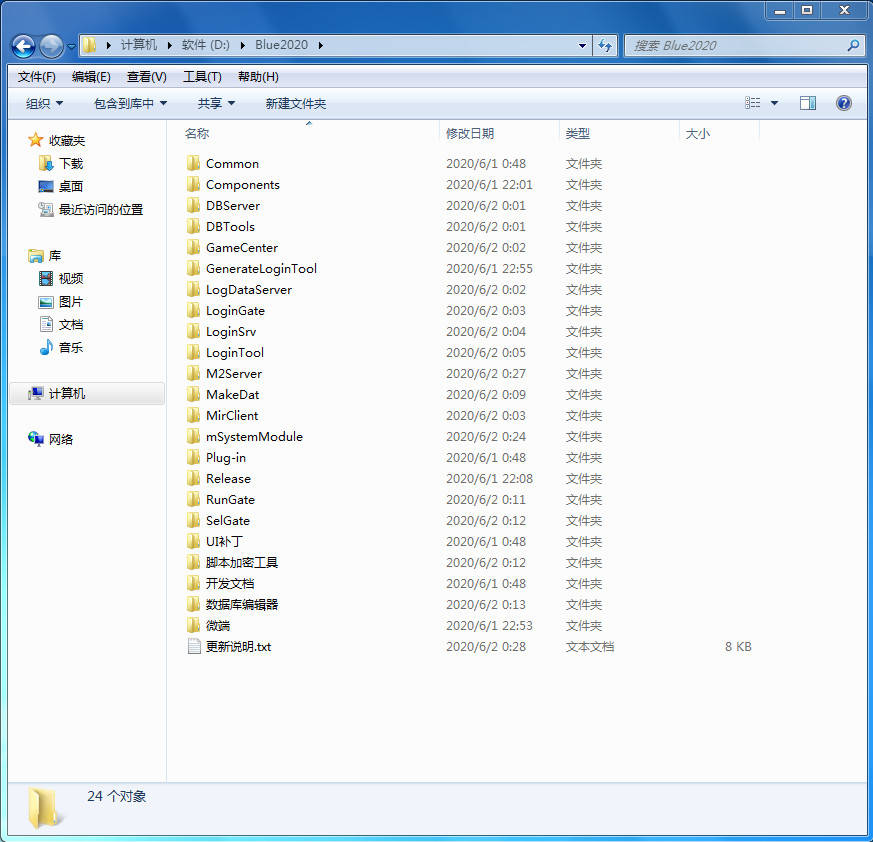Sort by the 修改日期 column header
The height and width of the screenshot is (842, 873).
pyautogui.click(x=470, y=134)
